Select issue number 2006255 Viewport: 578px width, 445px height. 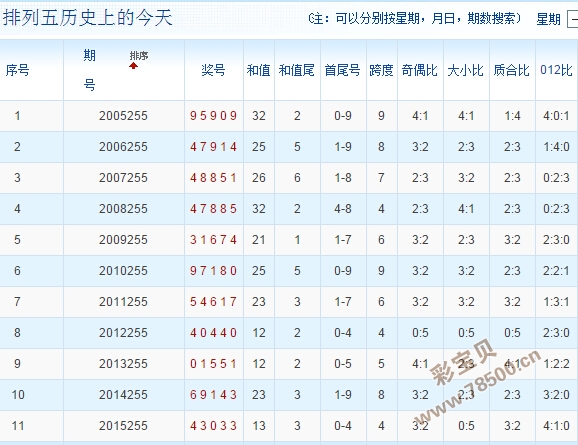(x=123, y=147)
